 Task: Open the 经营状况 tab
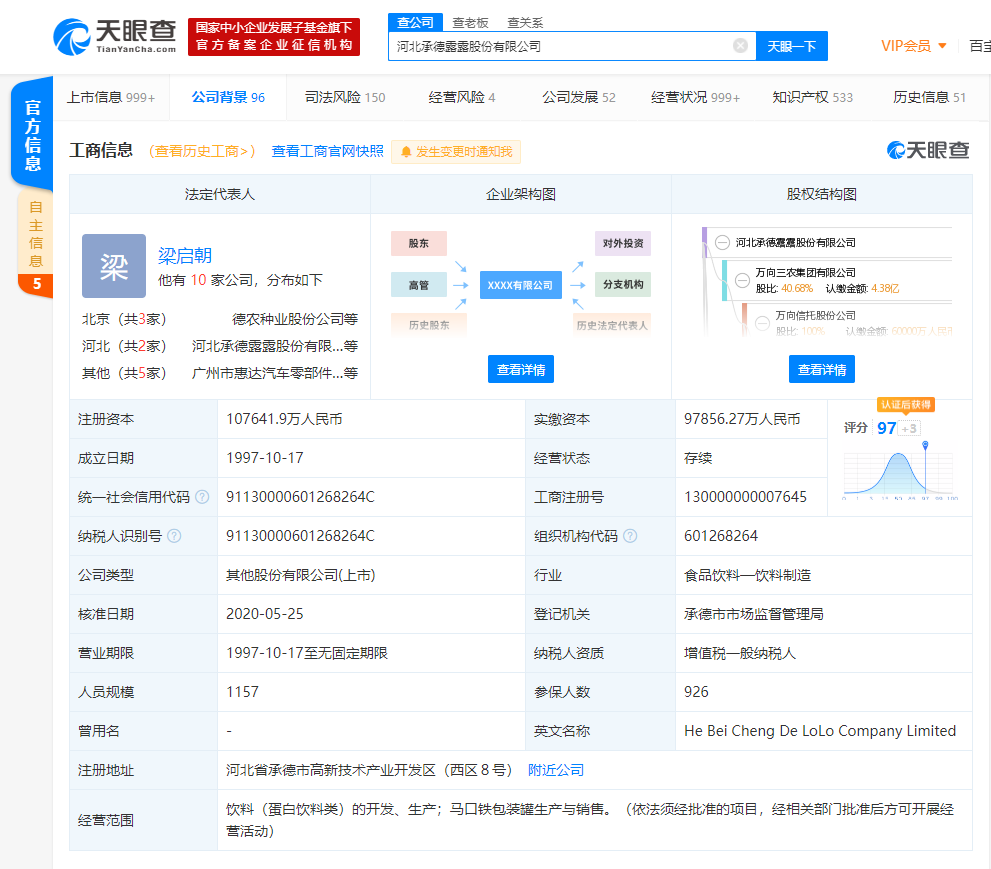pos(695,97)
